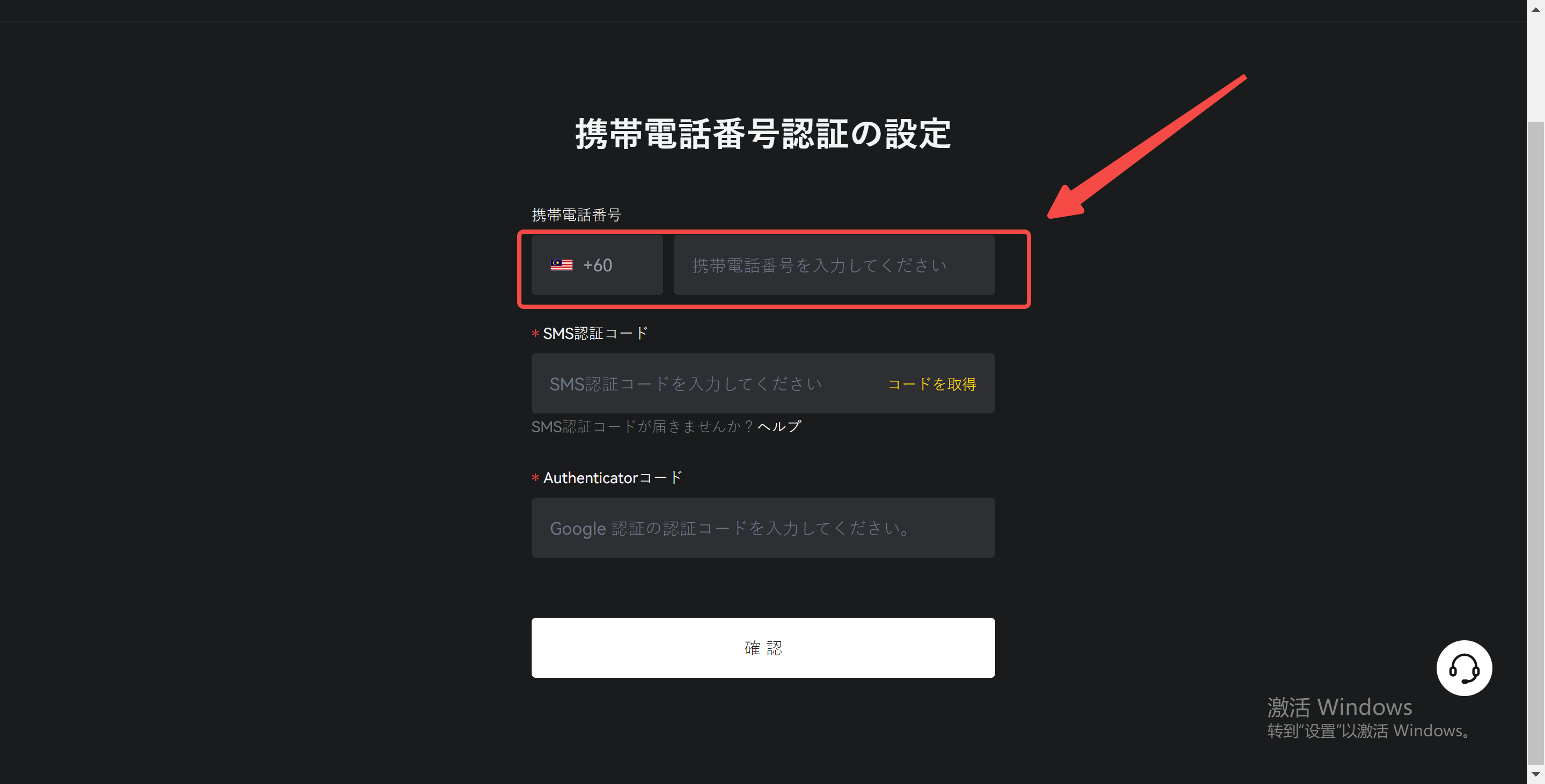The height and width of the screenshot is (784, 1545).
Task: Click the scrollbar down arrow
Action: (1535, 774)
